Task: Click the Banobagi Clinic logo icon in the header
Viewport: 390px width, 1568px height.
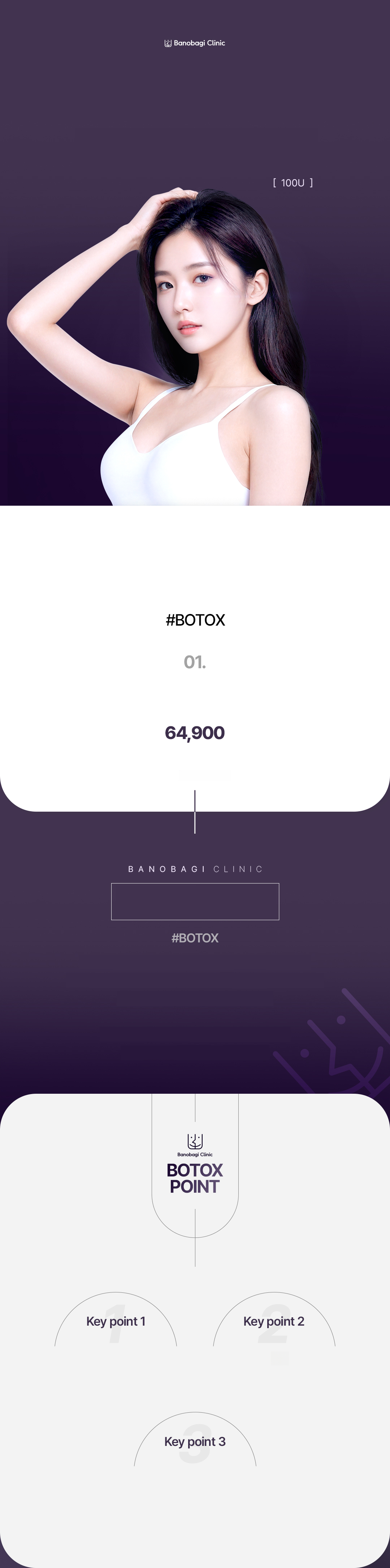Action: (x=168, y=43)
